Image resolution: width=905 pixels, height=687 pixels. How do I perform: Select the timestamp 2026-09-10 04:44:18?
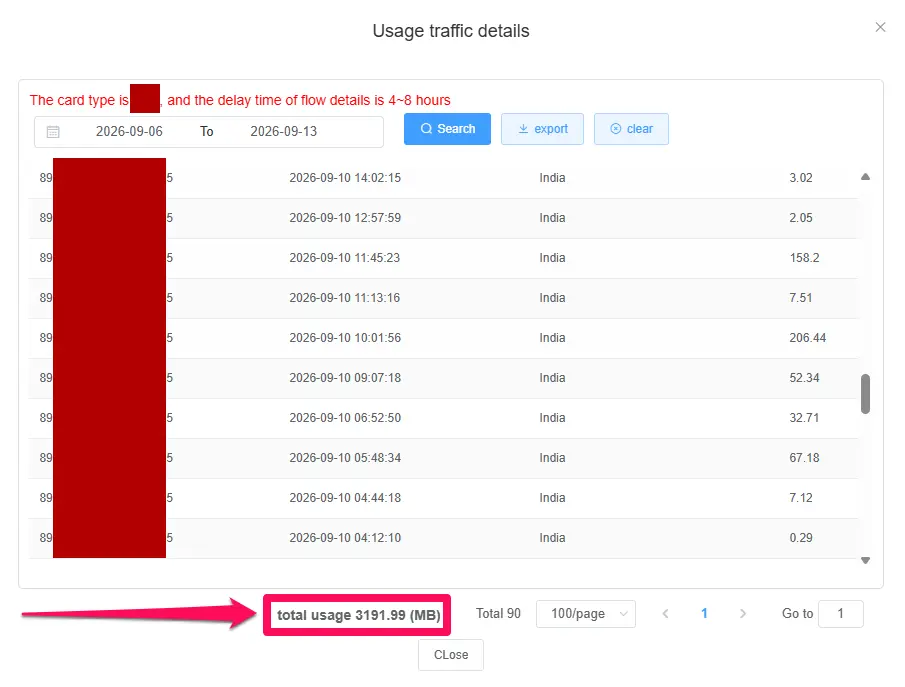pos(345,498)
